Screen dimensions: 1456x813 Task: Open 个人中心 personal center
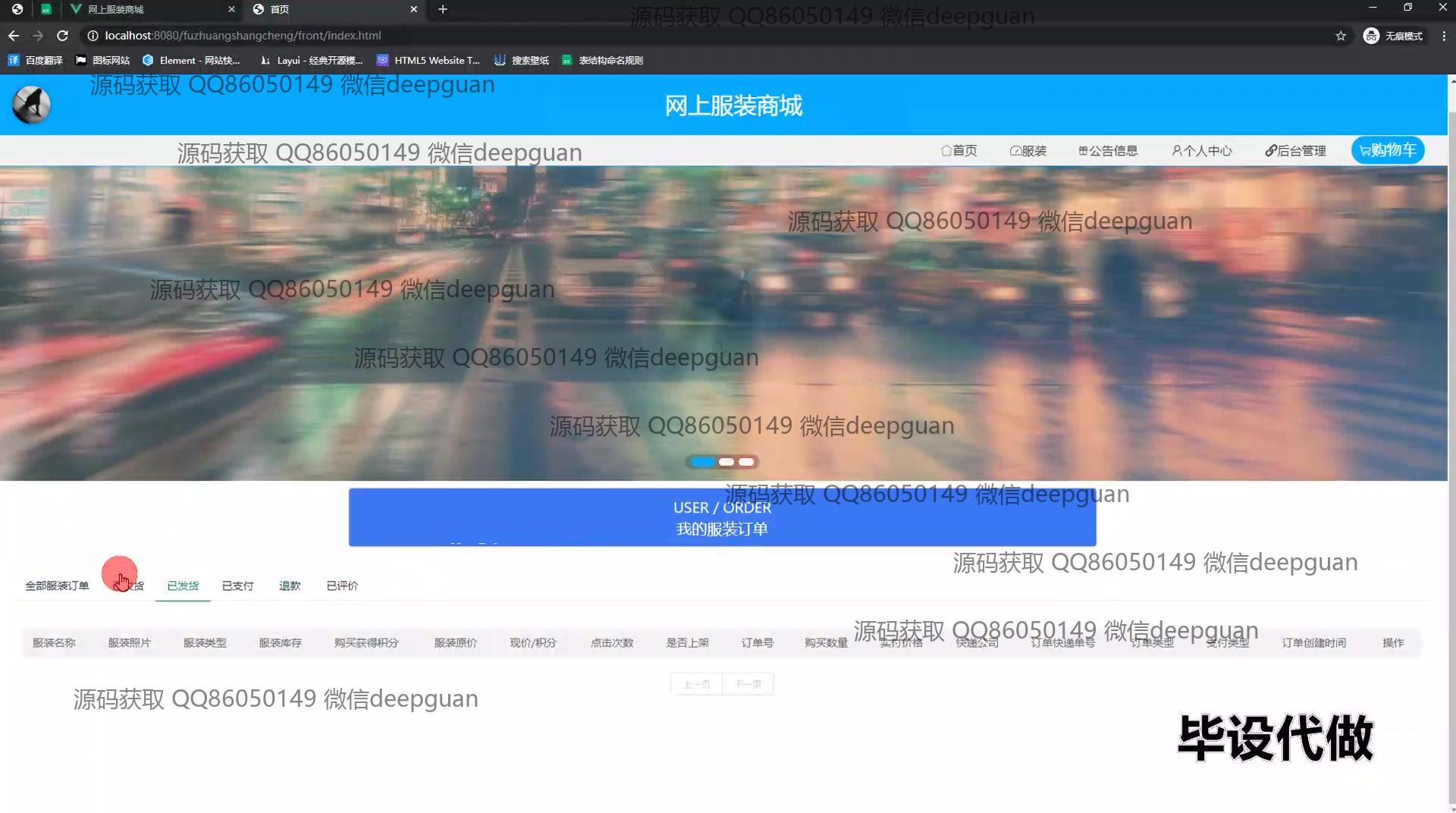pyautogui.click(x=1202, y=151)
